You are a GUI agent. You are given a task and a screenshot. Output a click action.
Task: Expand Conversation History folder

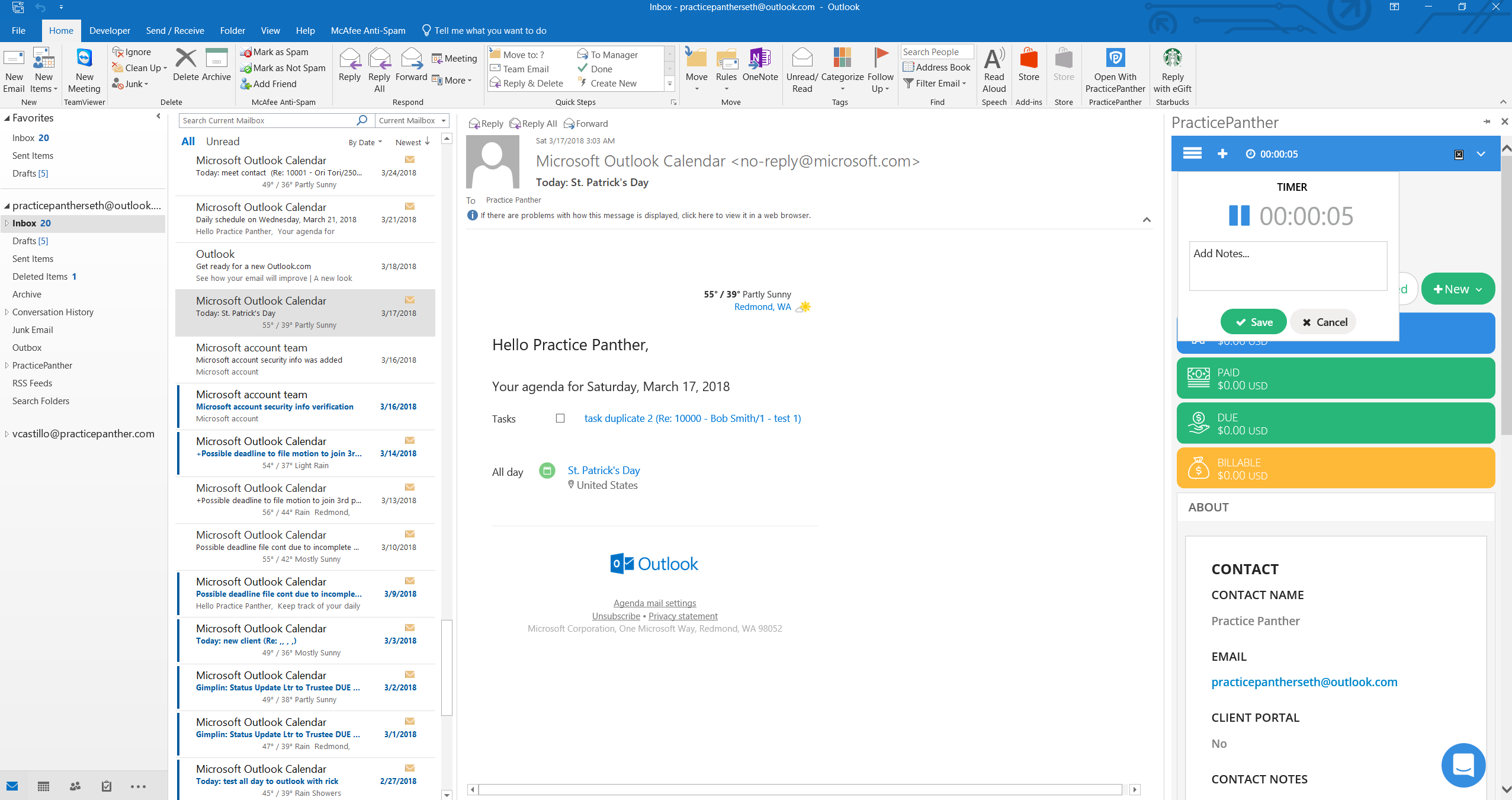pyautogui.click(x=7, y=312)
